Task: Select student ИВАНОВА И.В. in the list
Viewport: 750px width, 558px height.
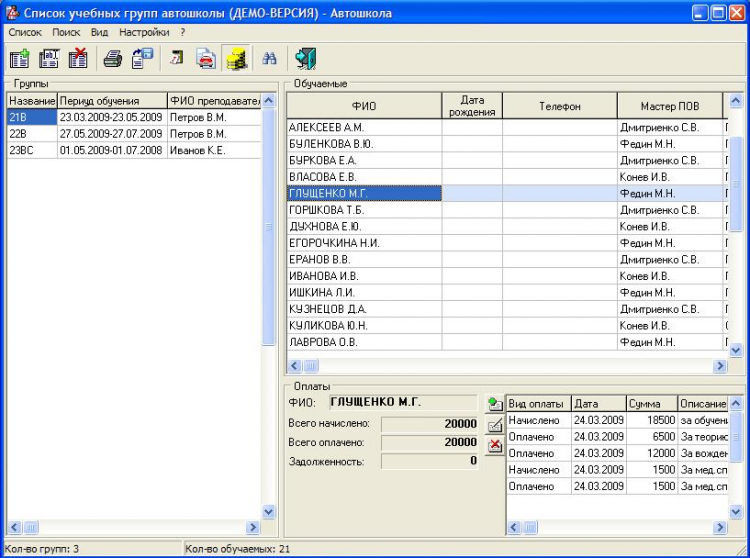Action: (323, 276)
